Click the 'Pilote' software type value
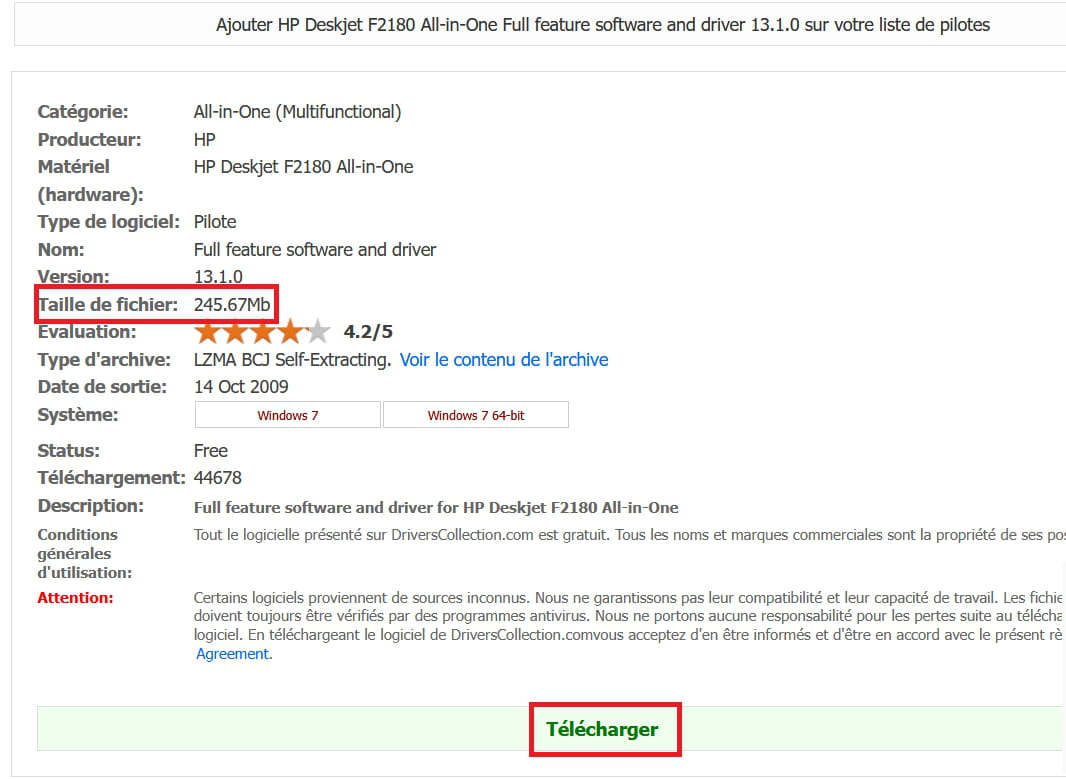 215,222
